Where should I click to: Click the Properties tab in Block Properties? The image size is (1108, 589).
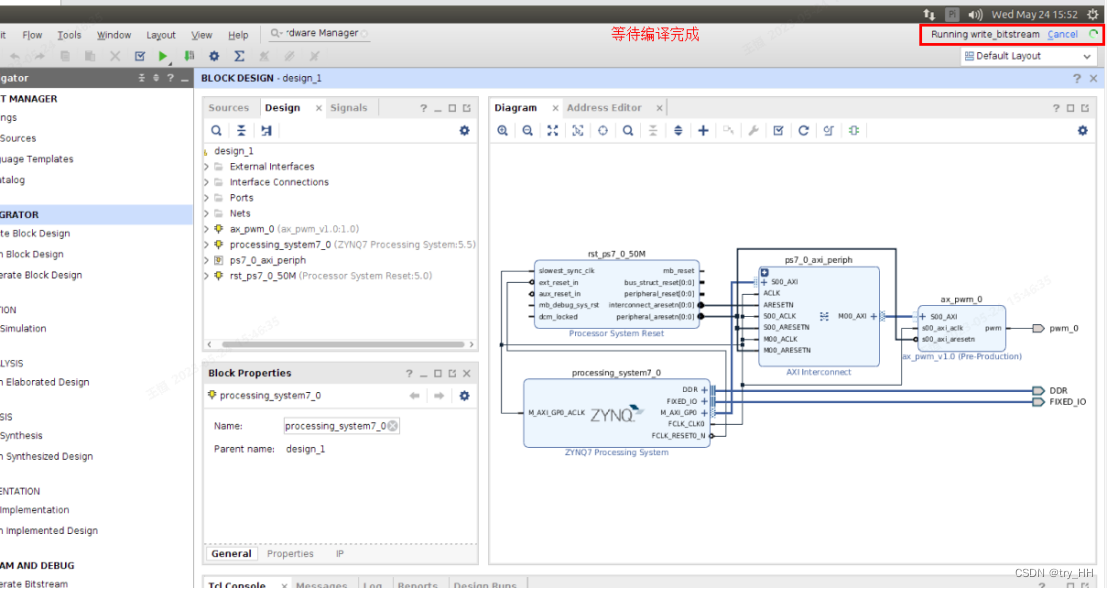[290, 553]
